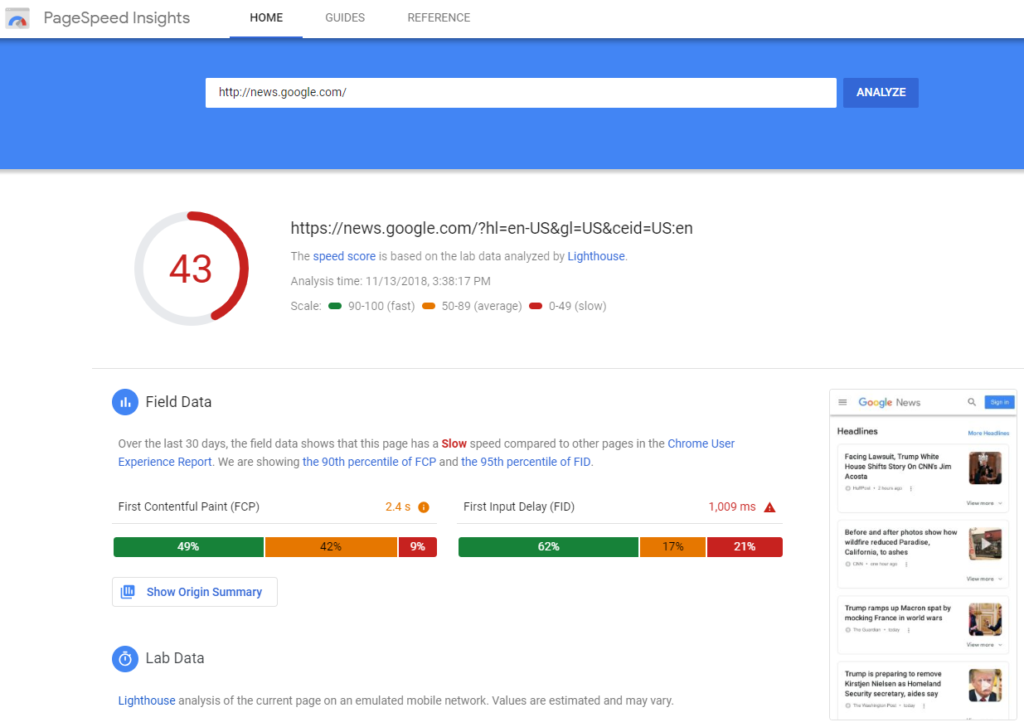Click the red 0-49 (slow) scale swatch

click(536, 306)
